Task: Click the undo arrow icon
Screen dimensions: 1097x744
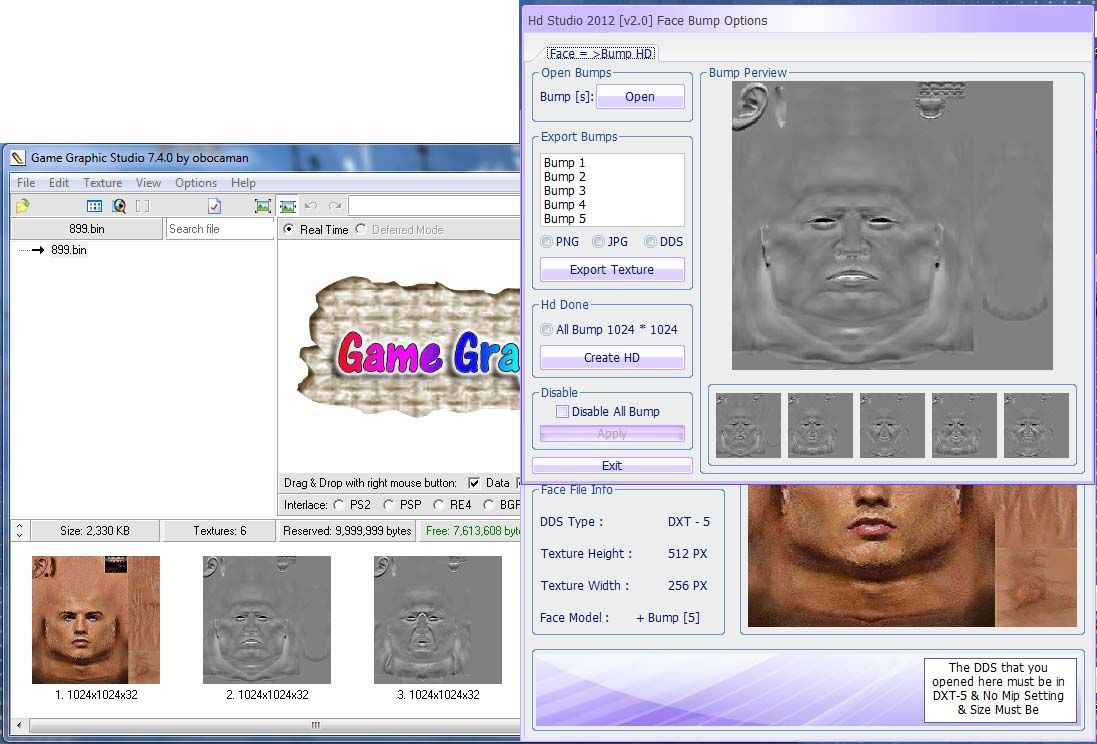Action: pyautogui.click(x=311, y=206)
